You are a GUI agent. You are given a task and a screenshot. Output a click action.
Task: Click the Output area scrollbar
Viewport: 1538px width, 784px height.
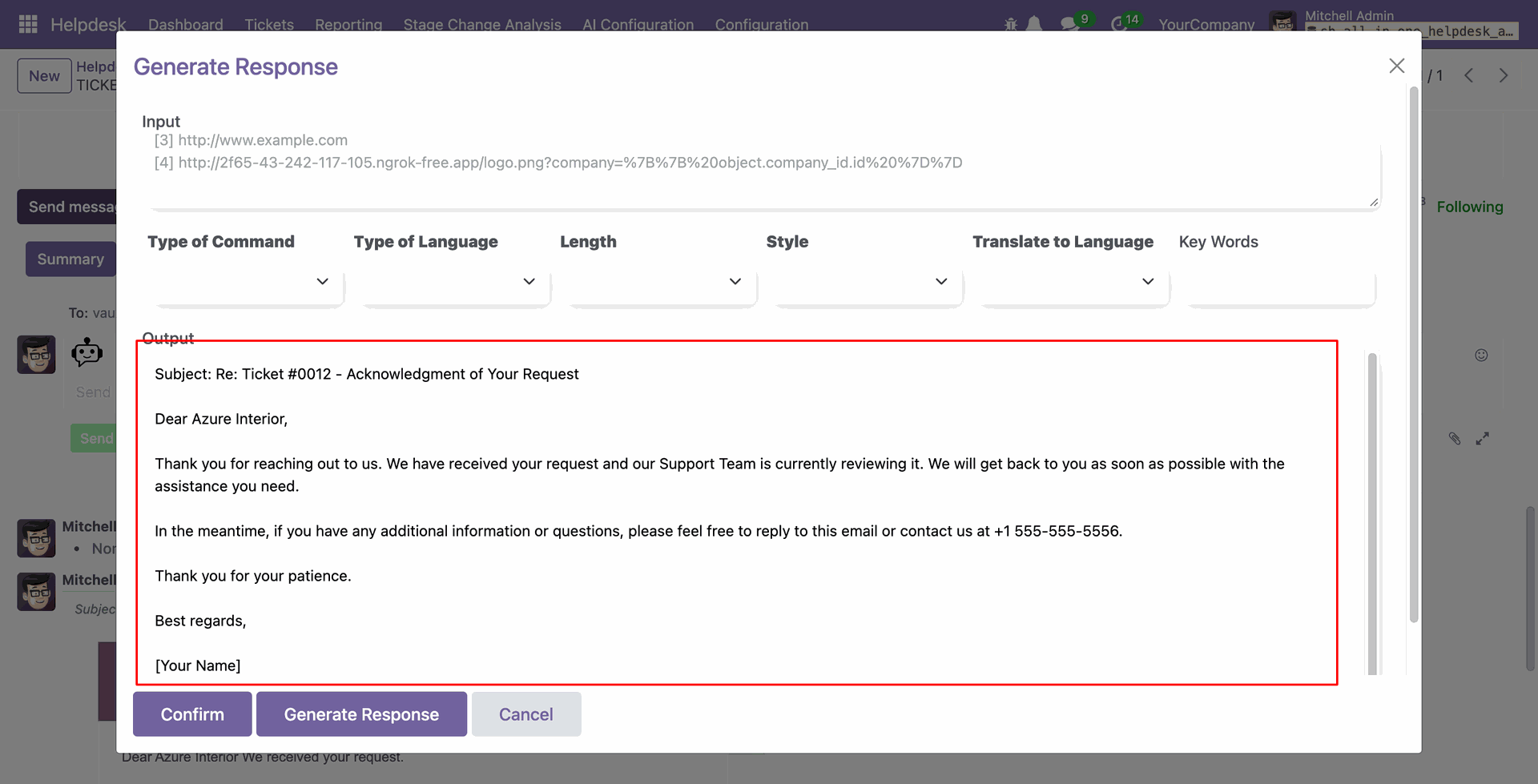coord(1372,513)
